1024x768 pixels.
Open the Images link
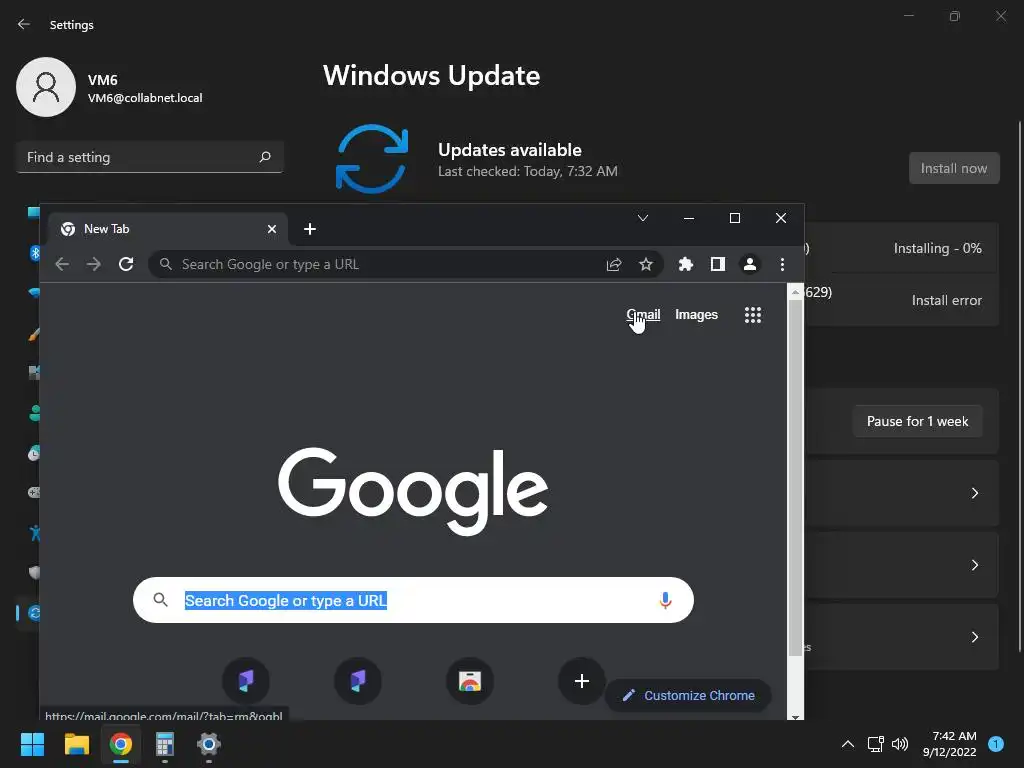click(696, 315)
